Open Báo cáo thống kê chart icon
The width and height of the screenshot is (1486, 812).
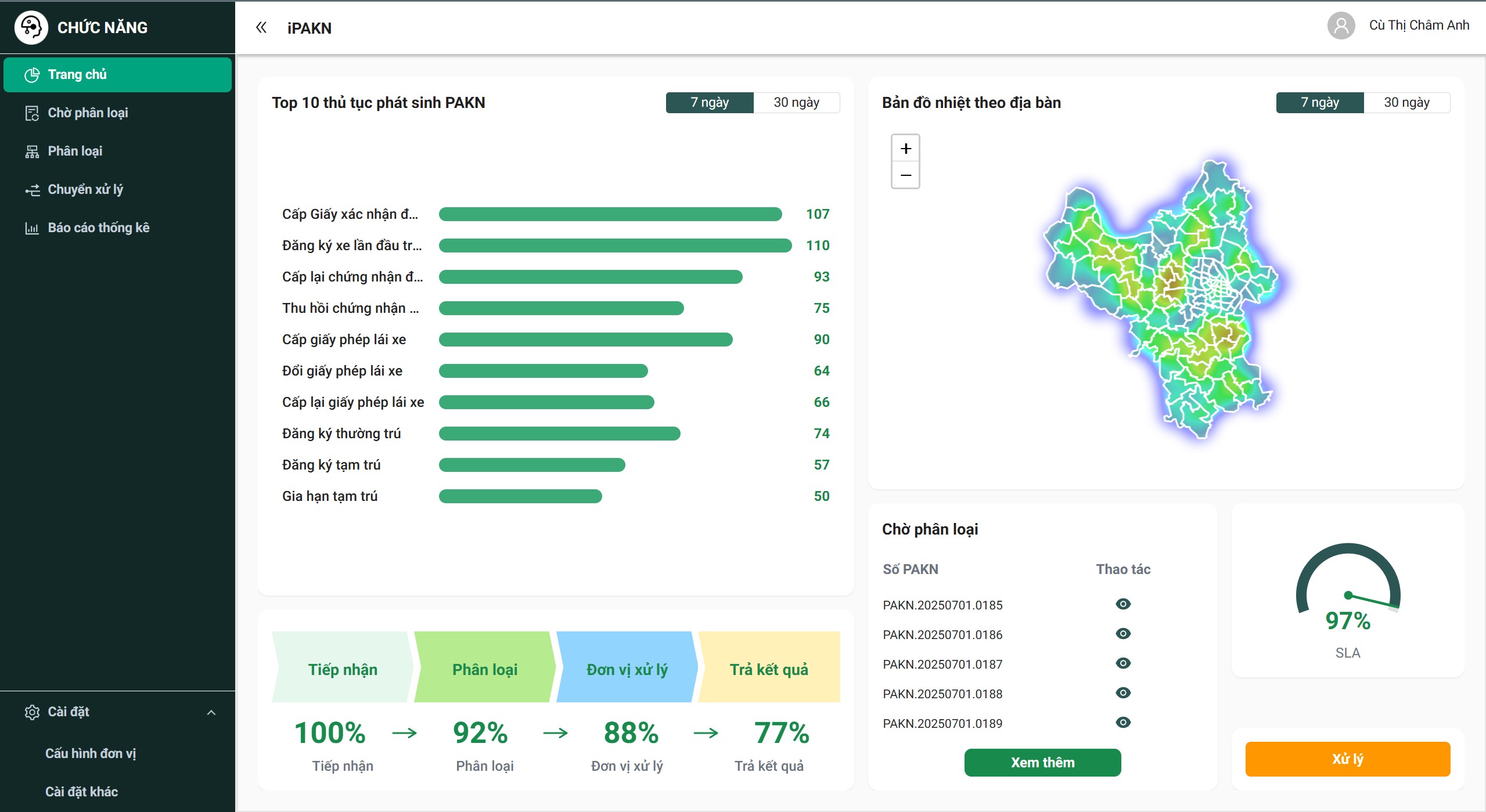click(x=32, y=228)
